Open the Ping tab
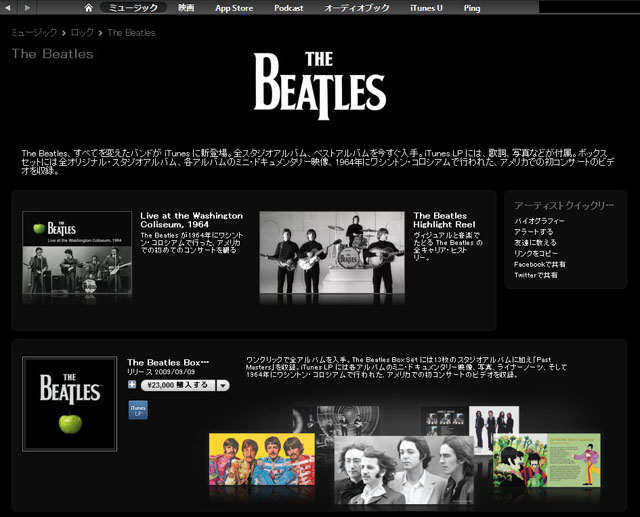Image resolution: width=640 pixels, height=517 pixels. click(472, 8)
